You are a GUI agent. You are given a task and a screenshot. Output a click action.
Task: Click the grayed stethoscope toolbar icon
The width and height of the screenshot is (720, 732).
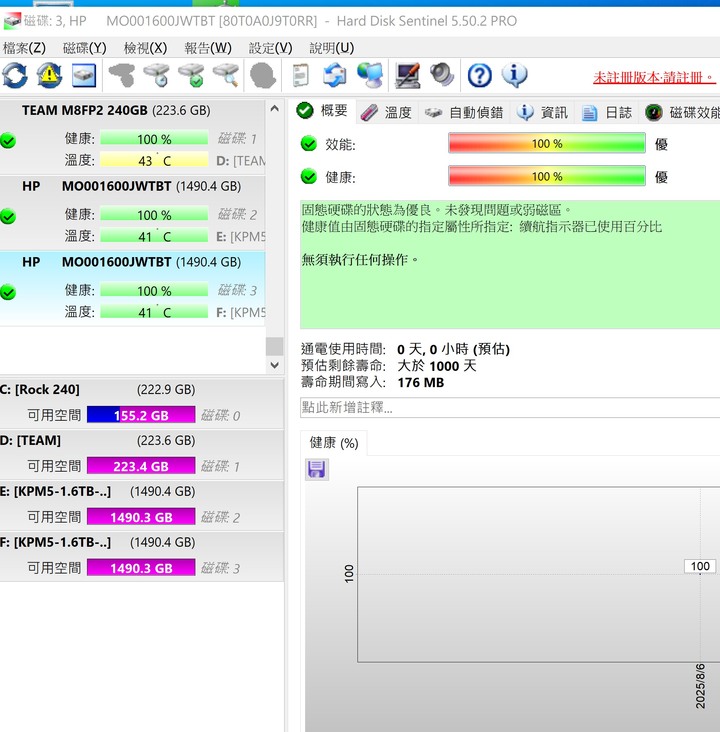tap(122, 75)
